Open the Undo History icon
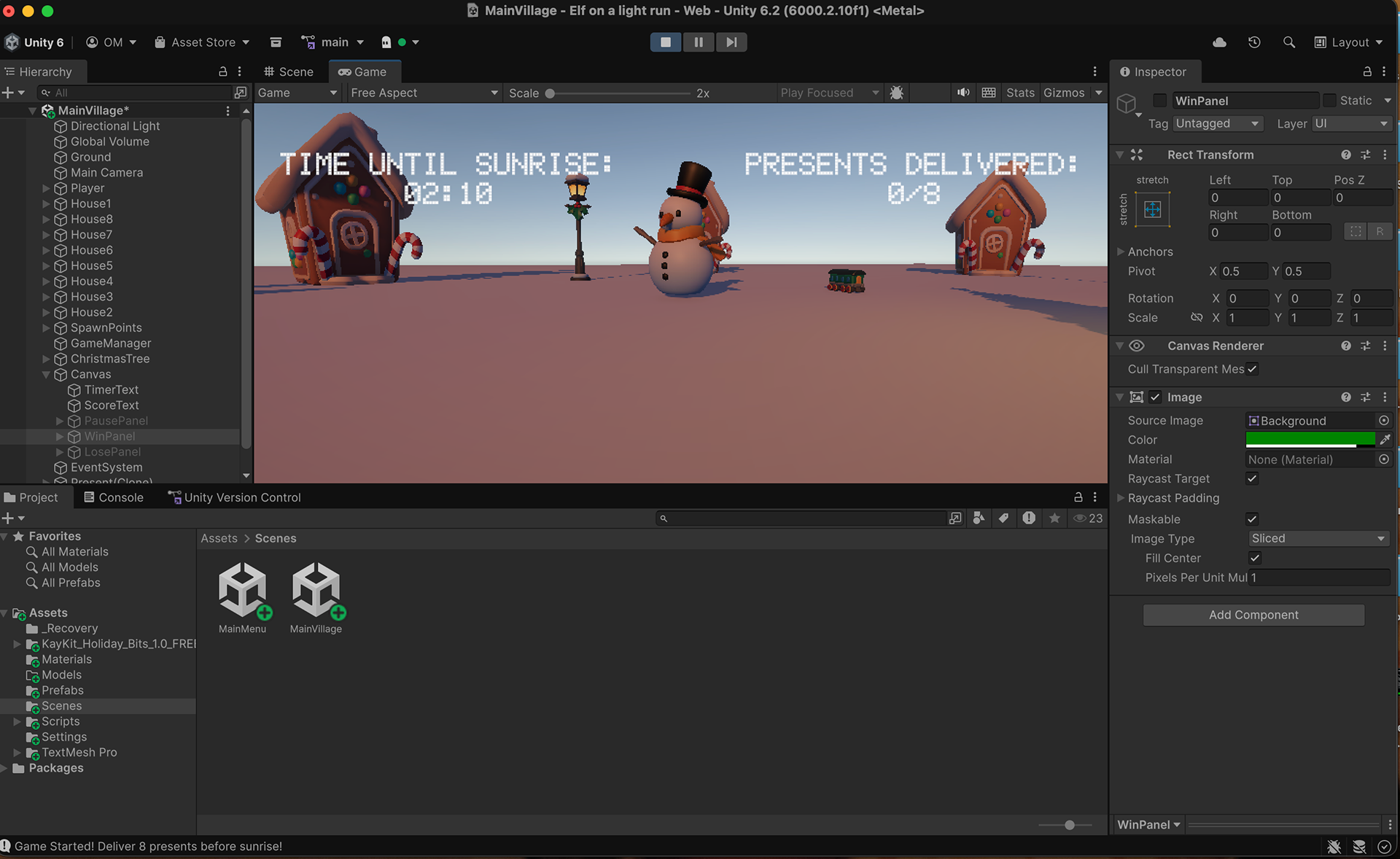Screen dimensions: 1400x859 point(1254,42)
